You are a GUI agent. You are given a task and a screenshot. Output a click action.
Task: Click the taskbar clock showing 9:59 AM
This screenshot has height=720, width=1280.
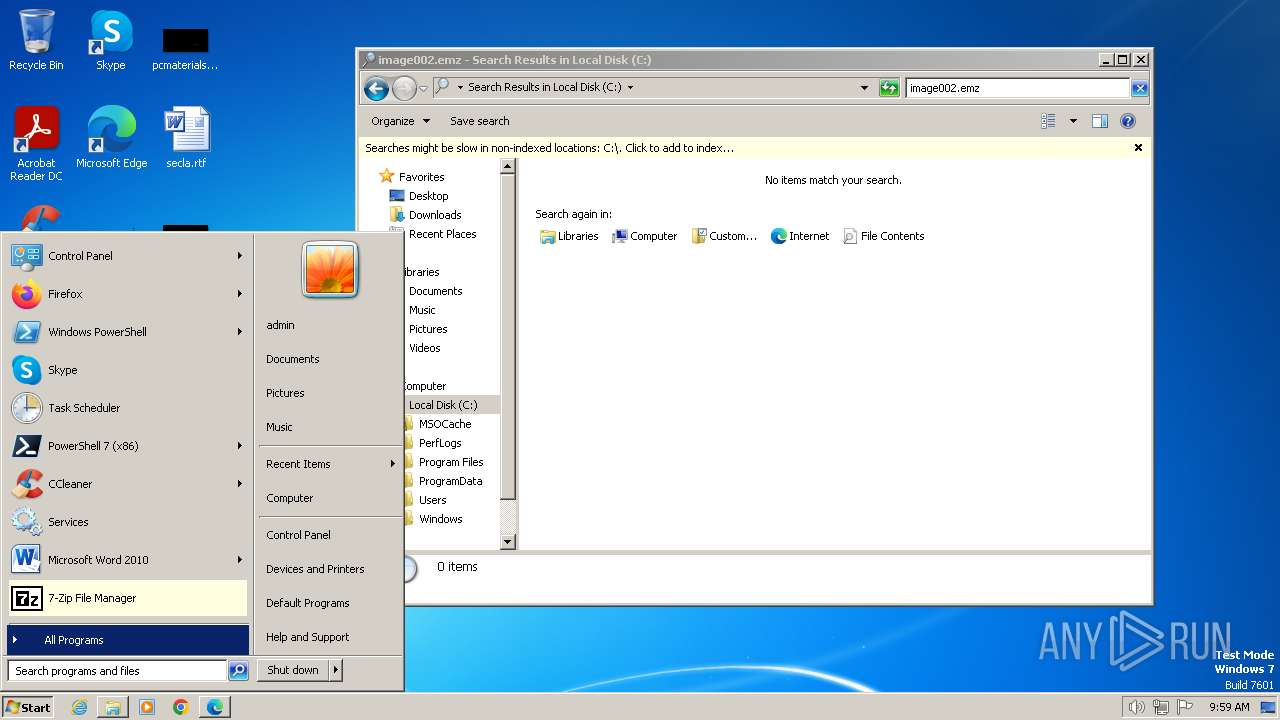[1229, 707]
